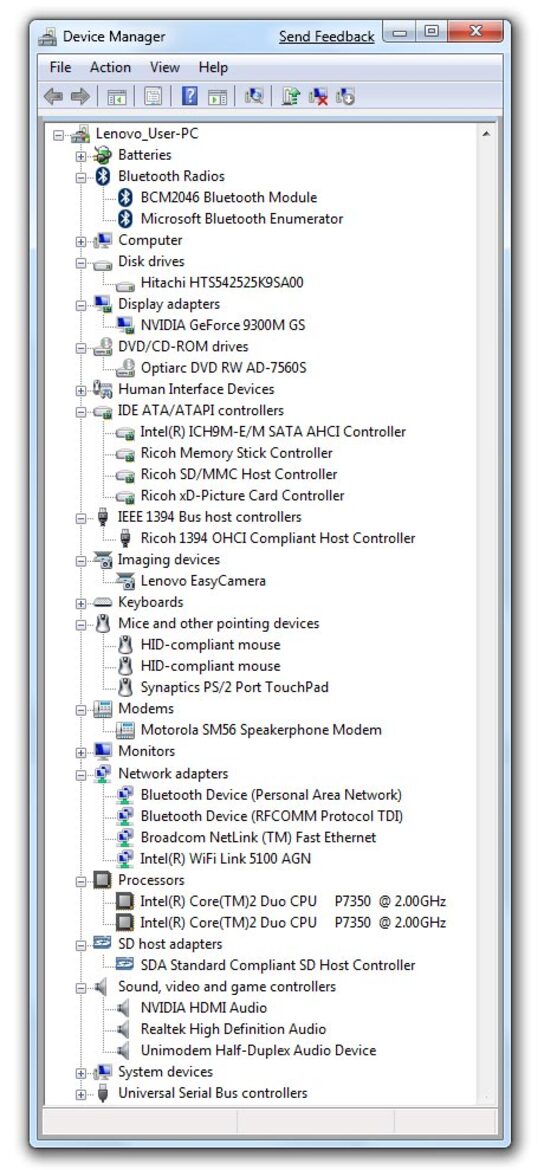Click Scan for hardware changes toolbar icon
The image size is (544, 1170).
(254, 96)
